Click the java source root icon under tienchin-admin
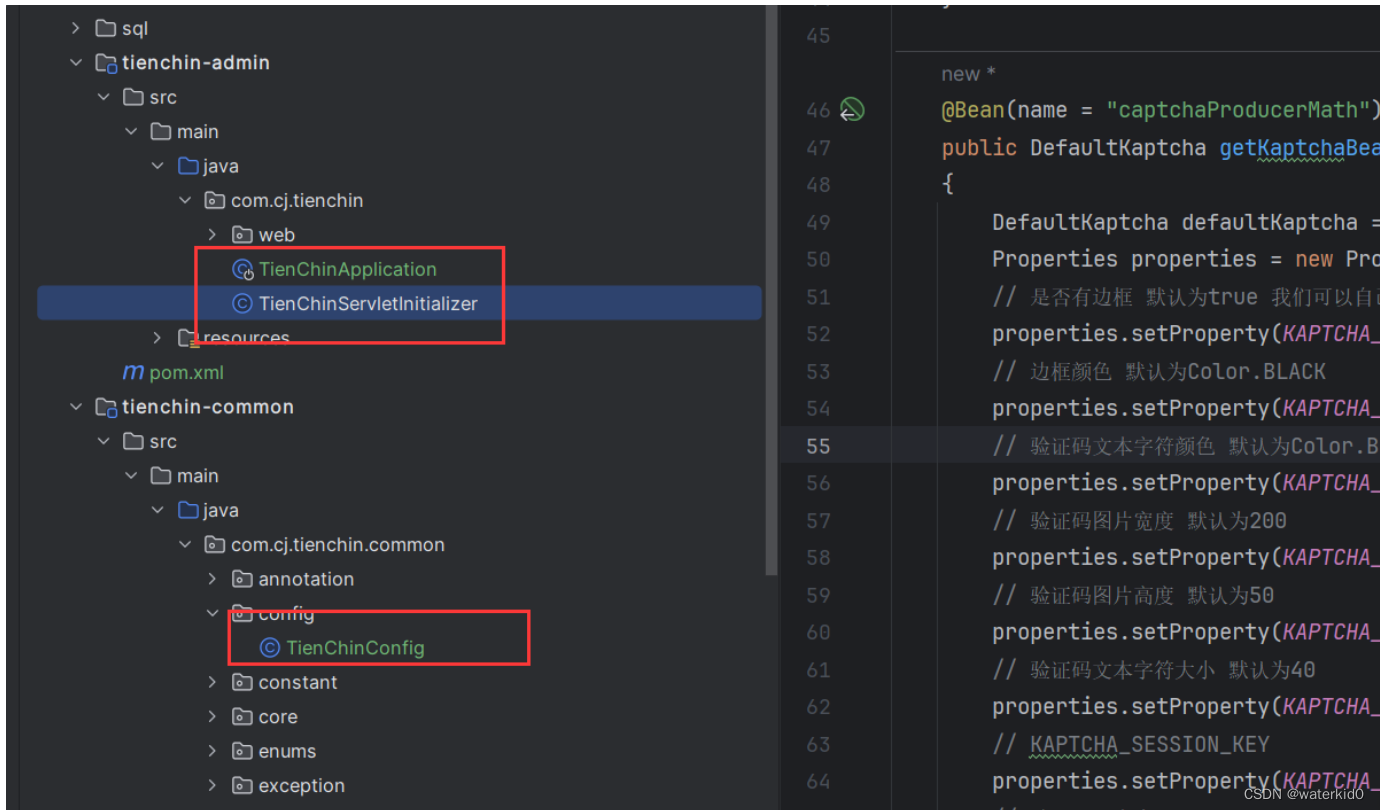The image size is (1380, 810). point(188,166)
